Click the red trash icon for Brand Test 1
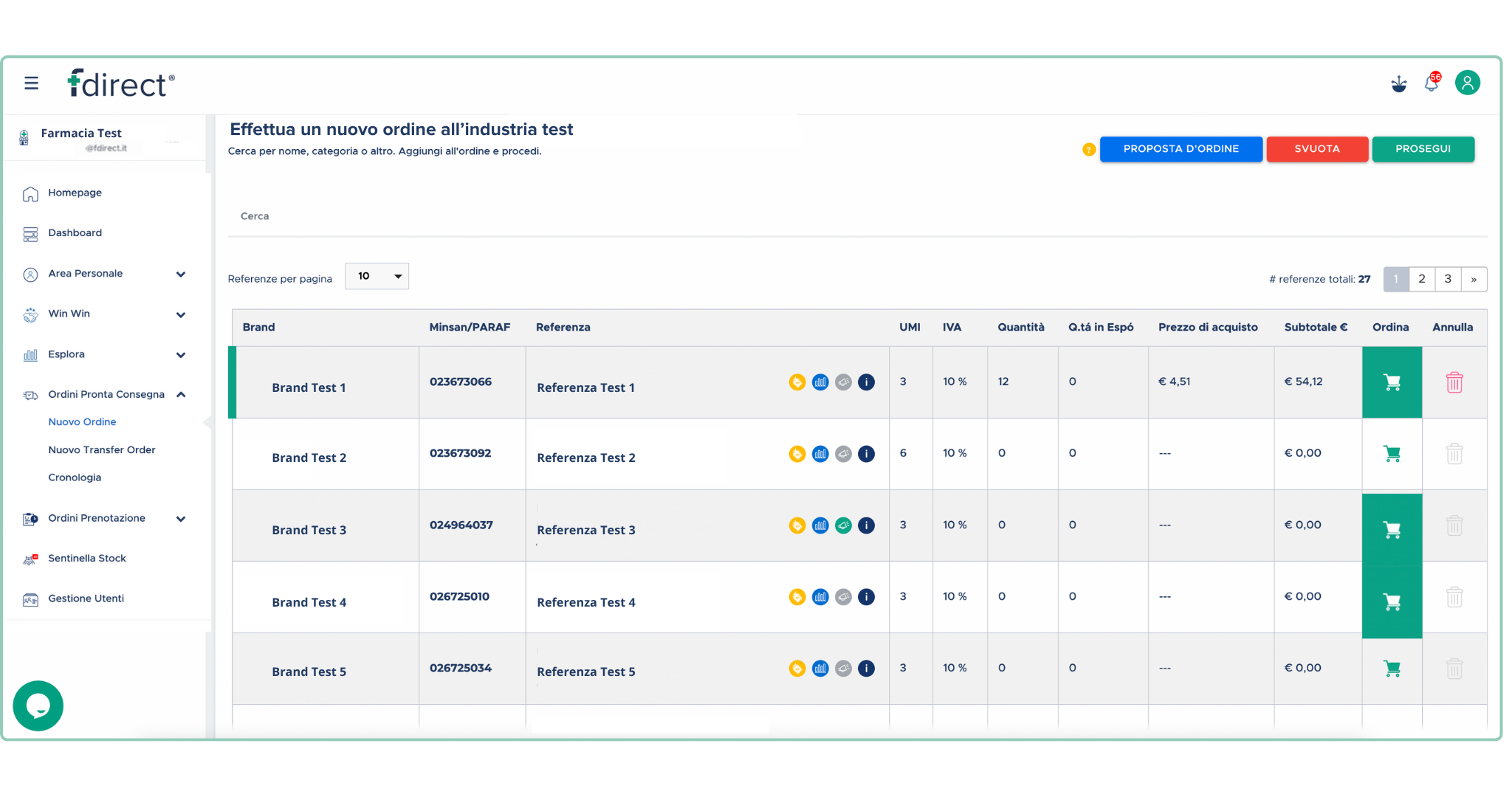1512x797 pixels. click(x=1454, y=382)
